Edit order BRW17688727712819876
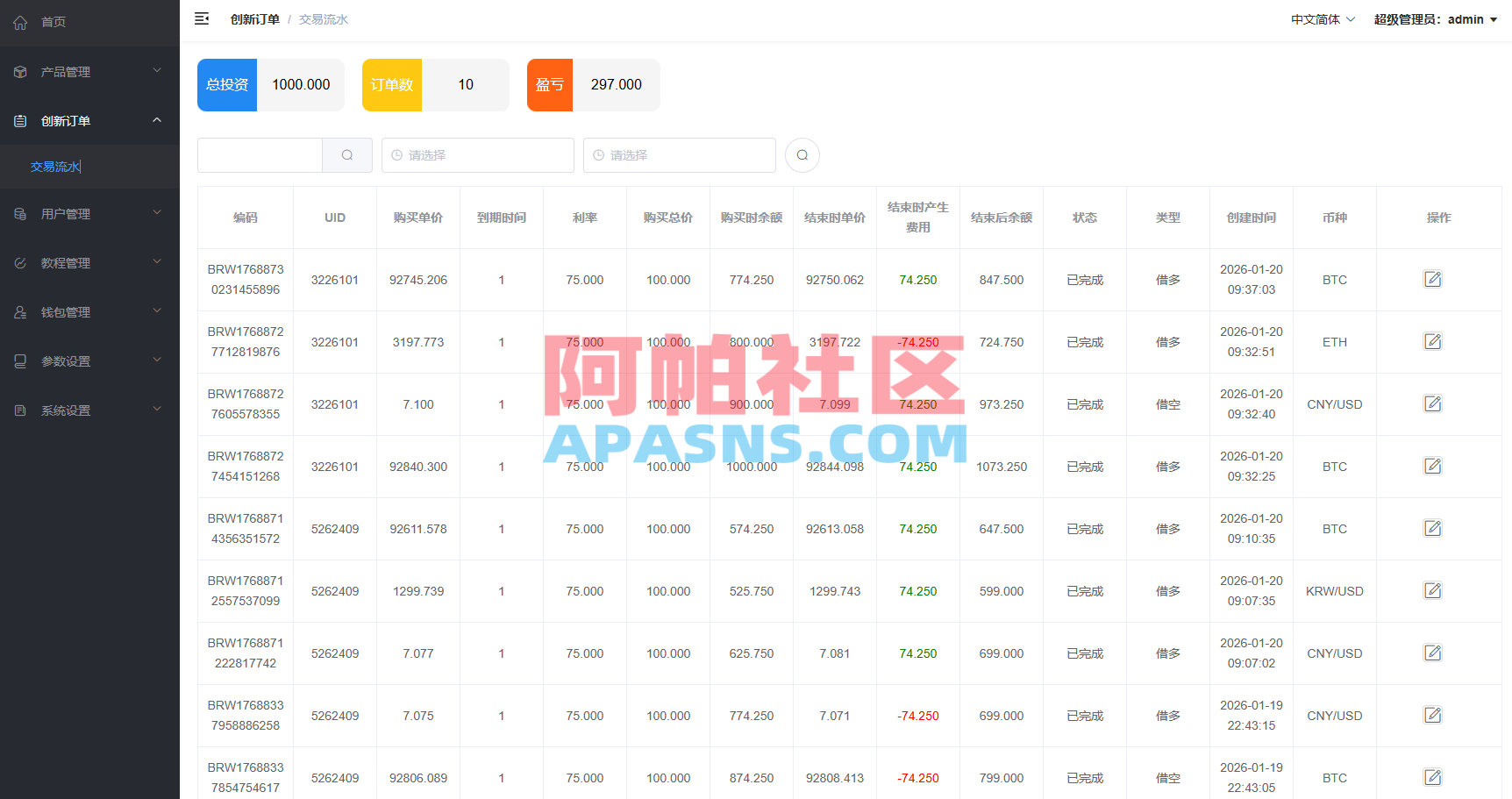1512x799 pixels. (1432, 341)
